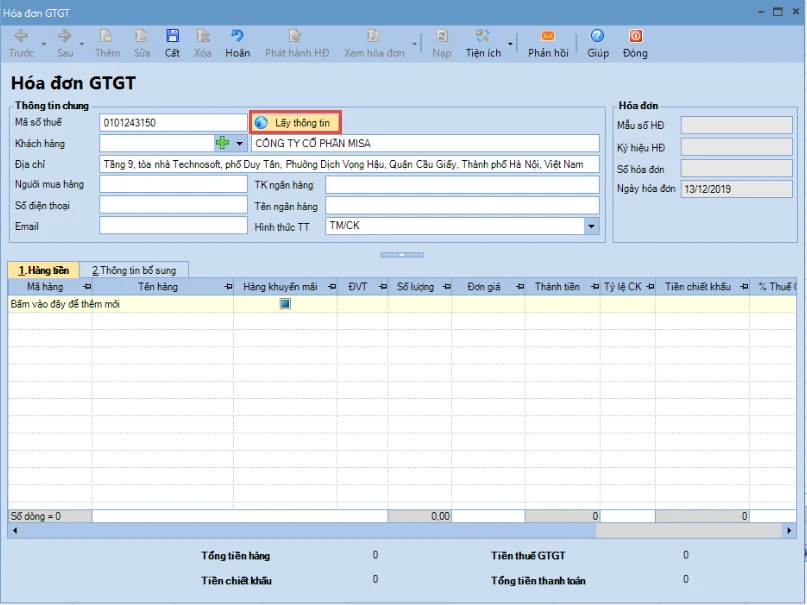Open Tiện ích utilities icon
This screenshot has height=605, width=807.
[x=483, y=35]
